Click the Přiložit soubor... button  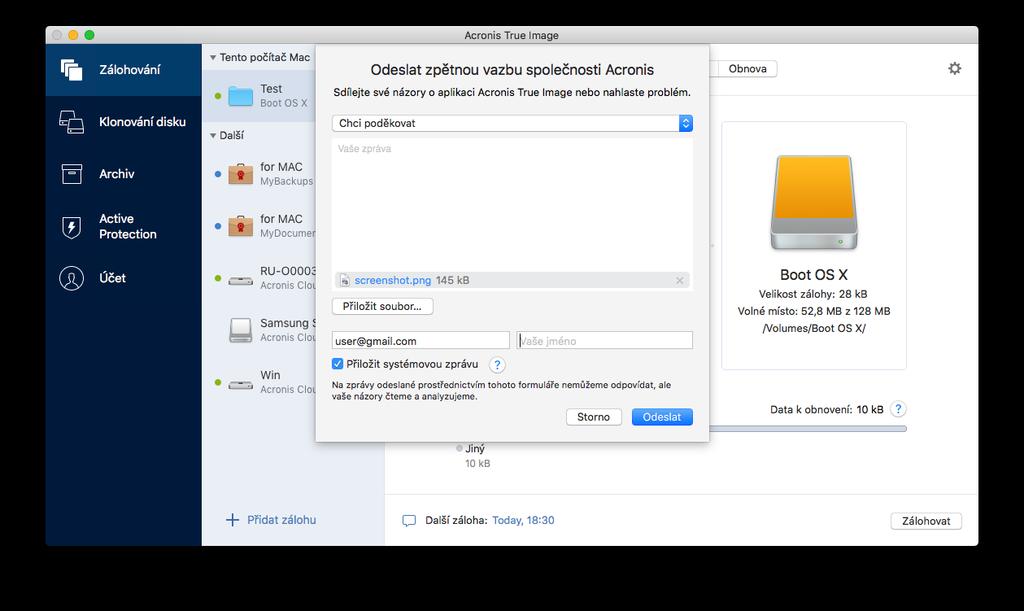pyautogui.click(x=382, y=306)
